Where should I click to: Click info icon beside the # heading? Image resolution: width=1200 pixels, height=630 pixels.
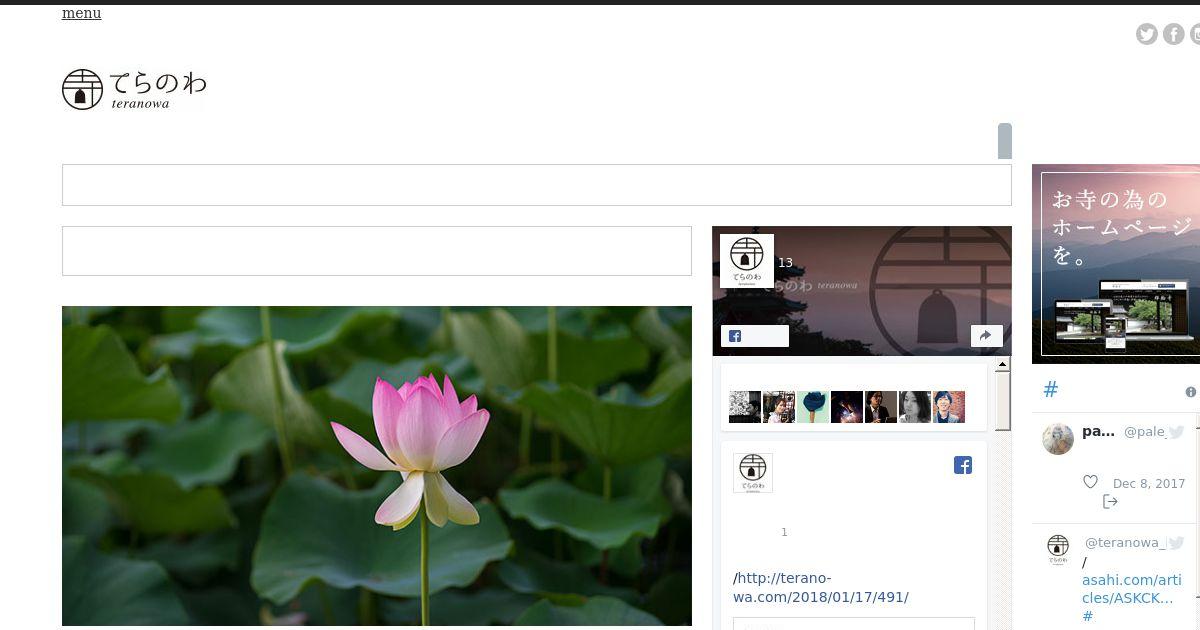[1191, 392]
